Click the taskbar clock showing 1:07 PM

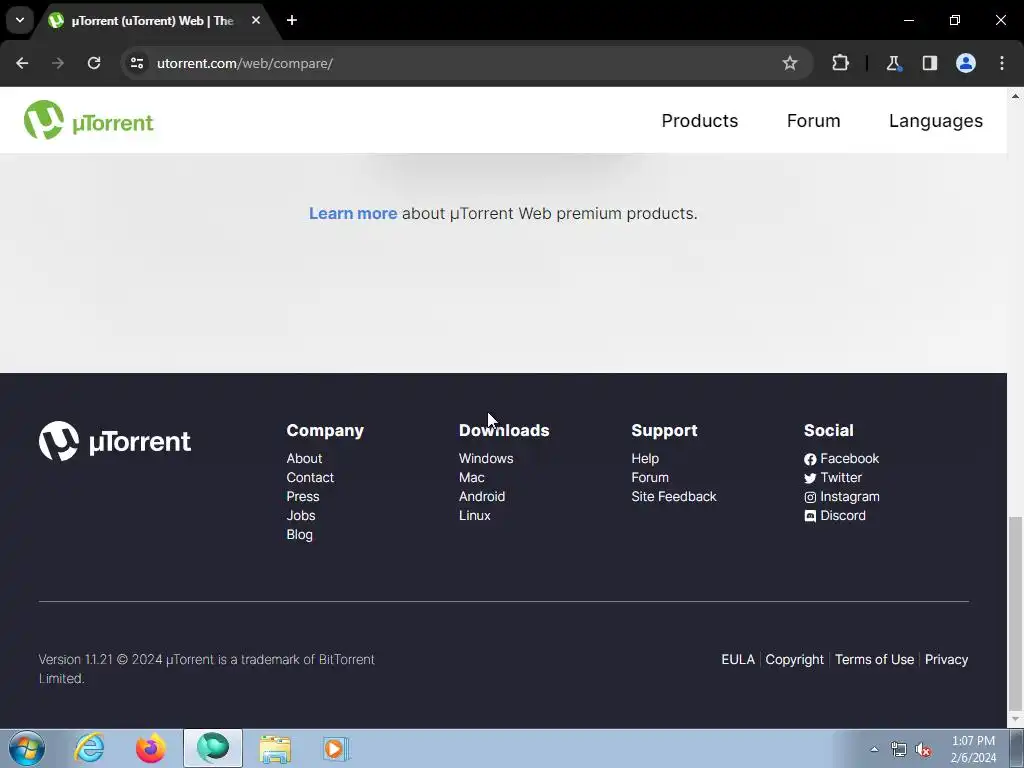click(973, 749)
